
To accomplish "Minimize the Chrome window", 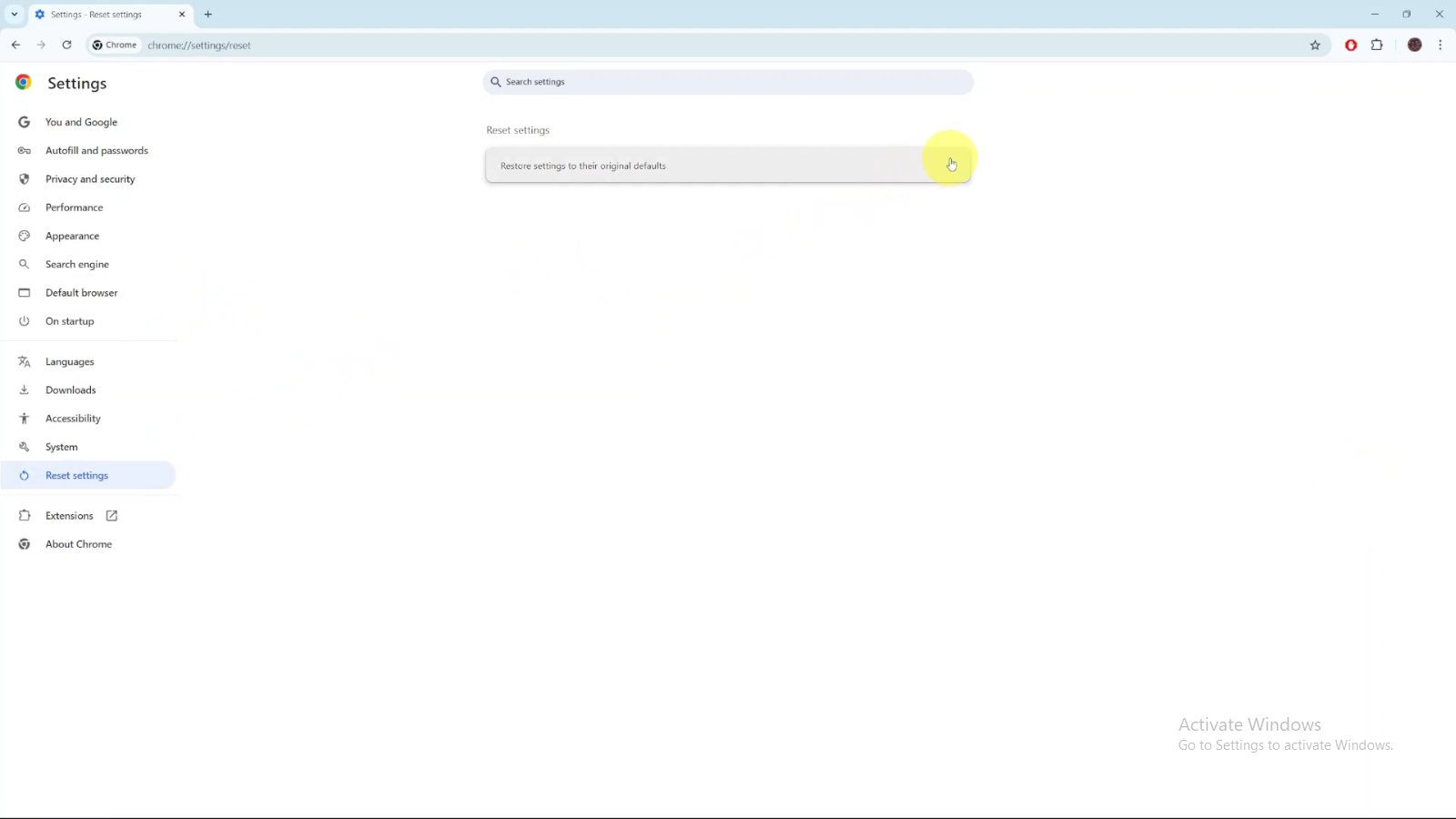I will click(1375, 15).
